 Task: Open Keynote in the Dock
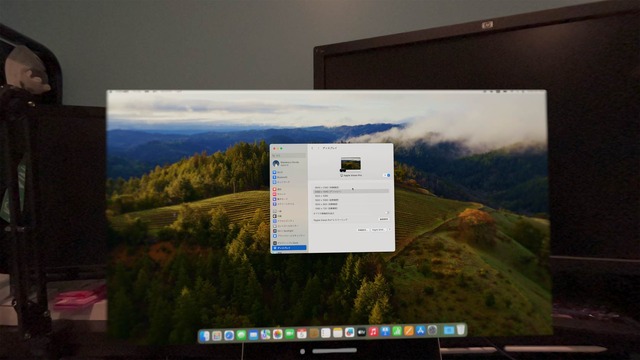385,331
